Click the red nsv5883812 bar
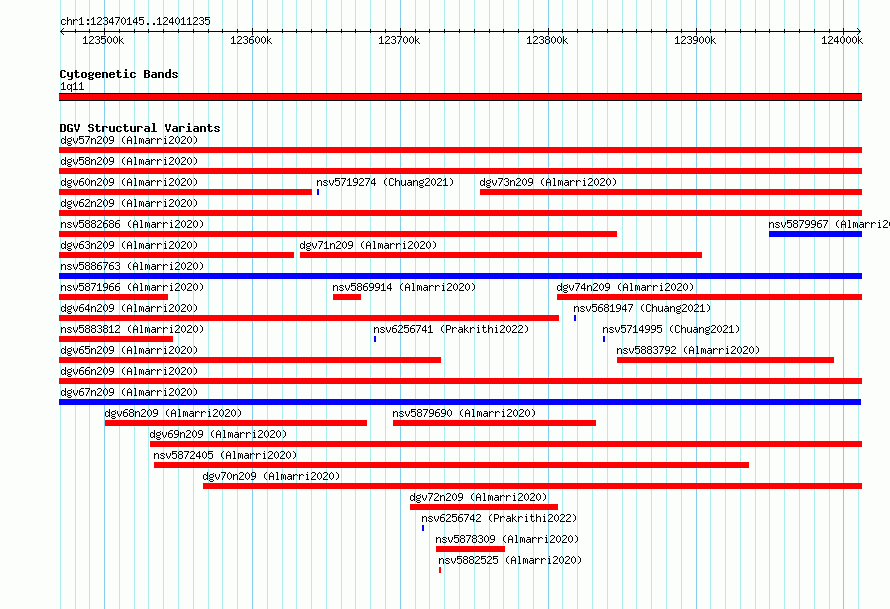Screen dimensions: 890x609 pos(116,339)
